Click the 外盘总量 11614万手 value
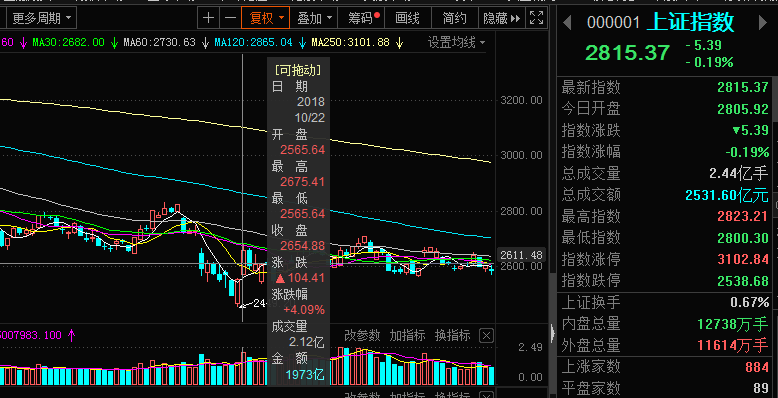778x398 pixels. (733, 345)
